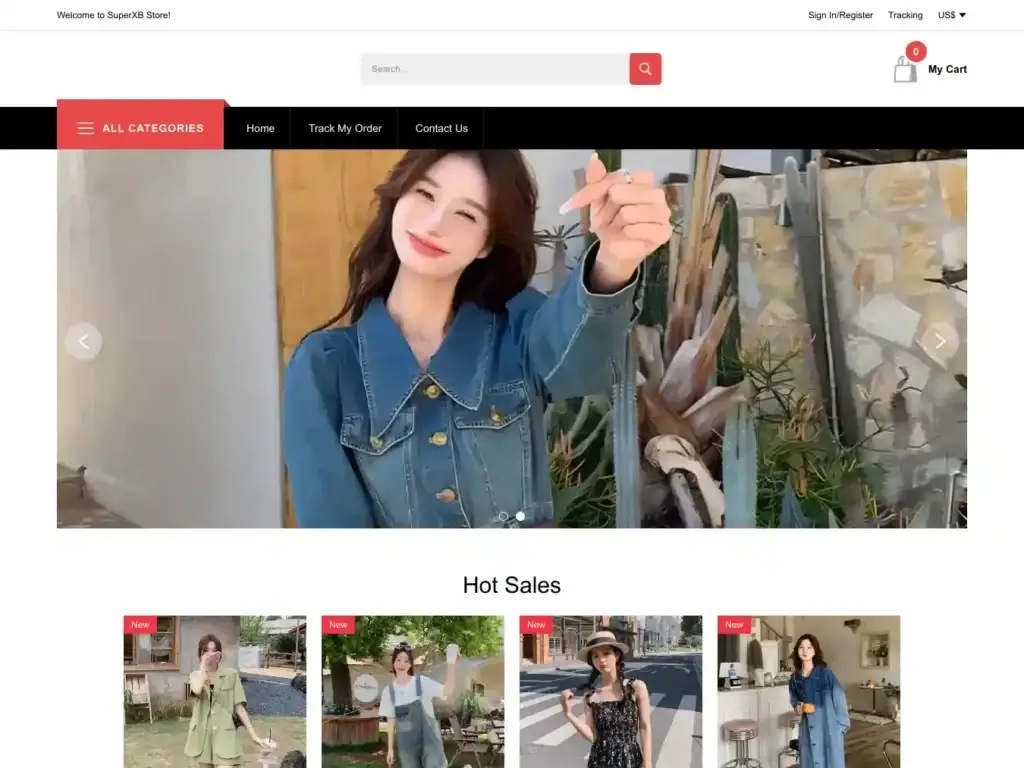Focus the Search input field
This screenshot has width=1024, height=768.
(x=495, y=69)
